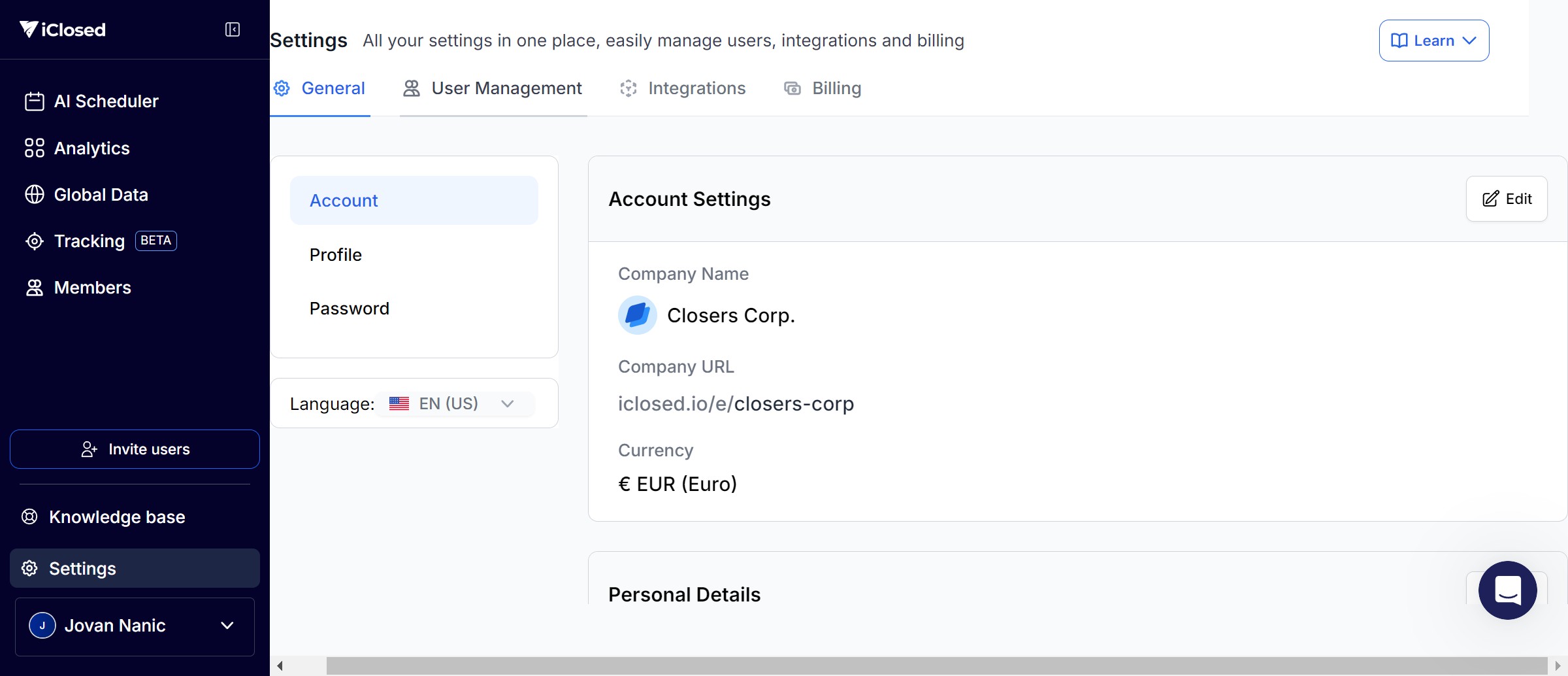Open Members people icon
Viewport: 1568px width, 676px height.
coord(34,288)
